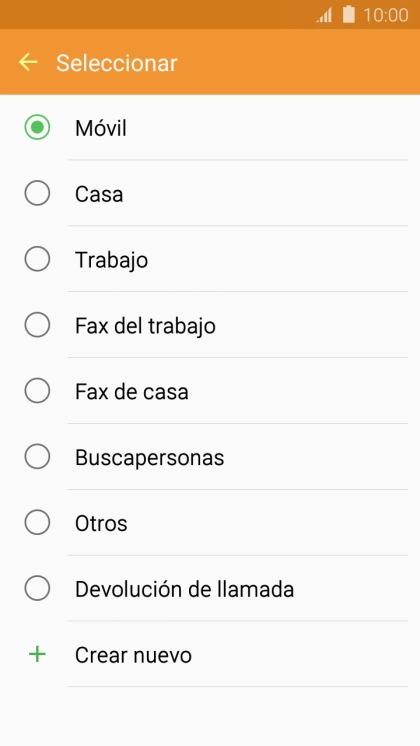Tap the 10:00 clock in status bar

point(386,15)
